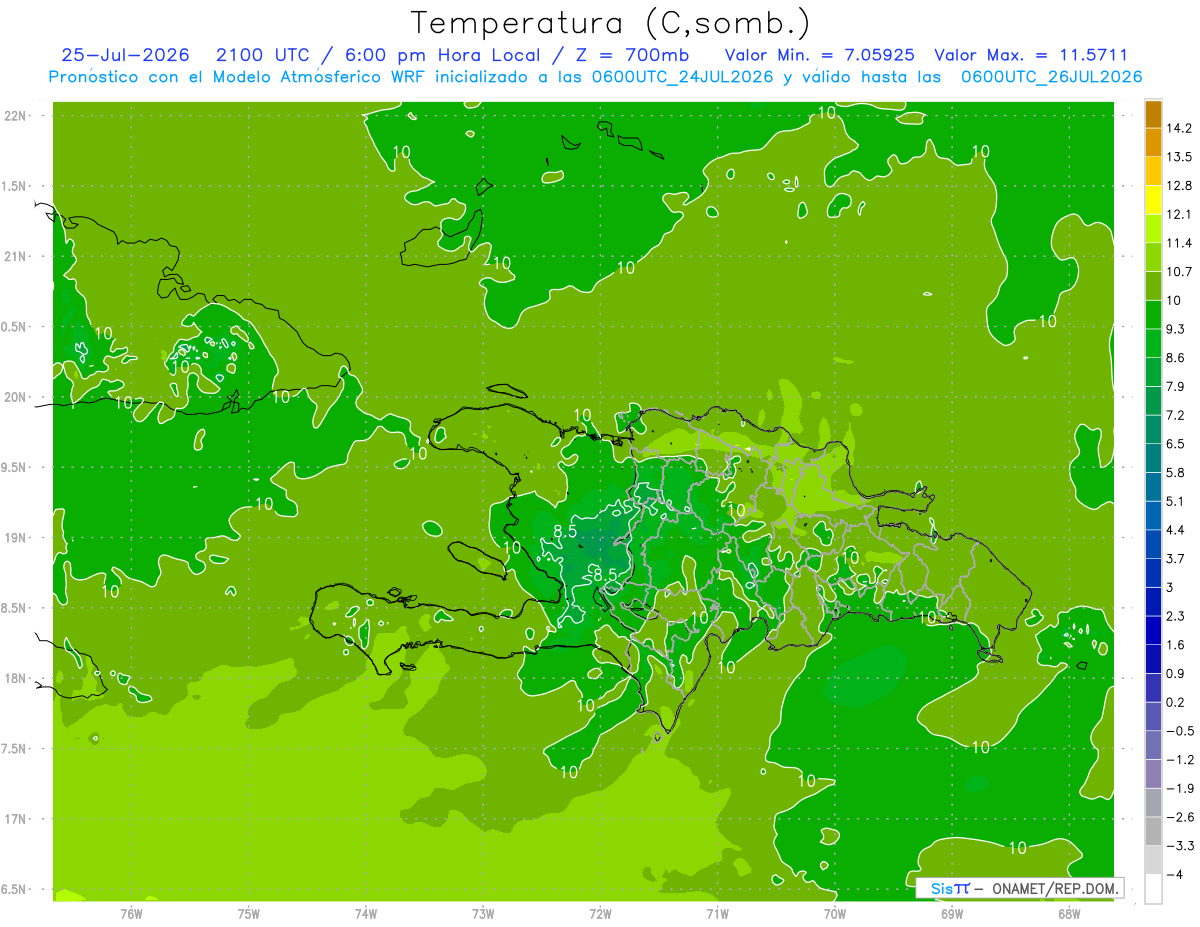Screen dimensions: 1200x927
Task: Pick the yellow legend band between 12.1 and 12.8
Action: (1153, 200)
